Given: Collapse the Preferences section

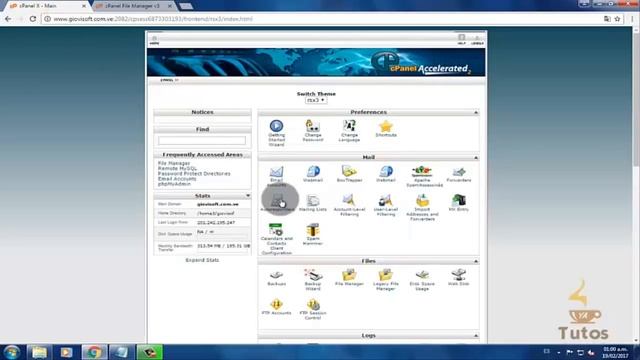Looking at the screenshot, I should pos(476,112).
